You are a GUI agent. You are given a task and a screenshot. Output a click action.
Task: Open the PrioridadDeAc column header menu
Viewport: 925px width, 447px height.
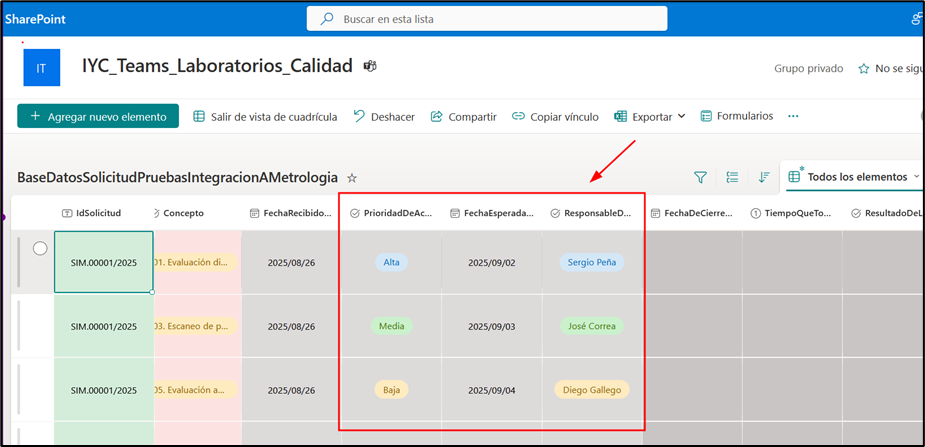point(391,213)
